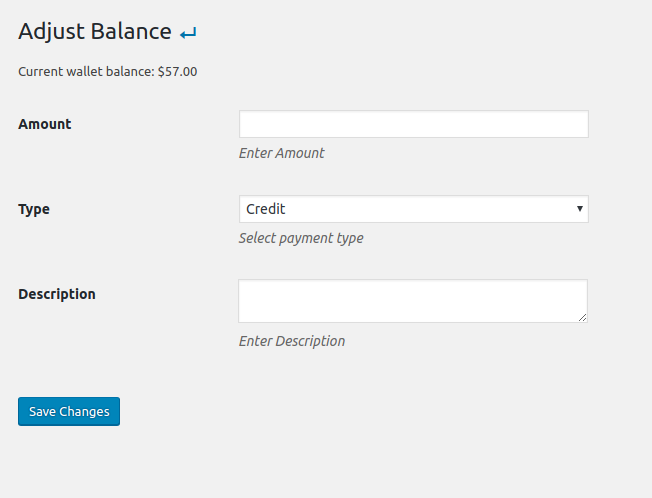This screenshot has width=652, height=498.
Task: Click the bold Description field label
Action: [x=57, y=294]
